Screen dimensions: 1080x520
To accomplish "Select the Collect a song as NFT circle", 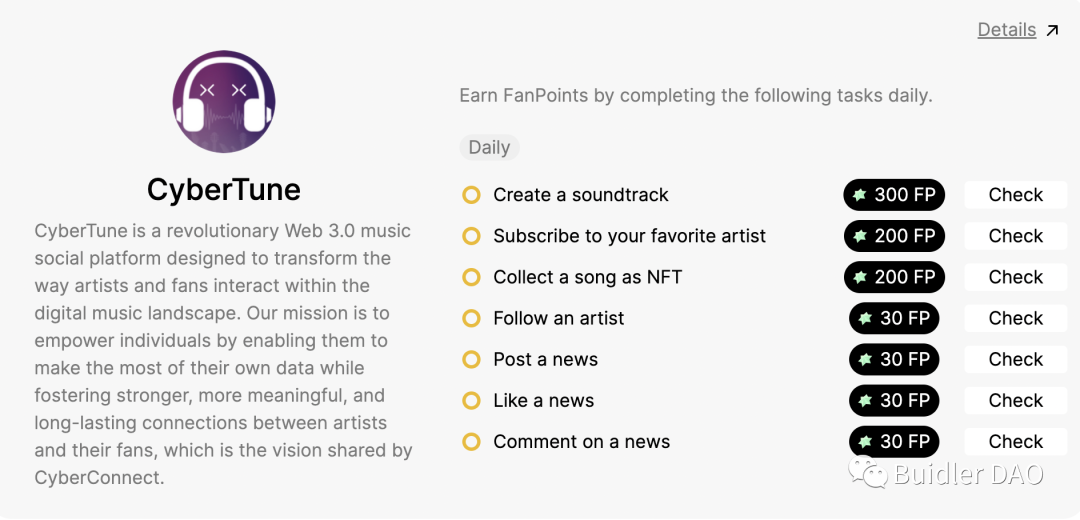I will click(471, 277).
